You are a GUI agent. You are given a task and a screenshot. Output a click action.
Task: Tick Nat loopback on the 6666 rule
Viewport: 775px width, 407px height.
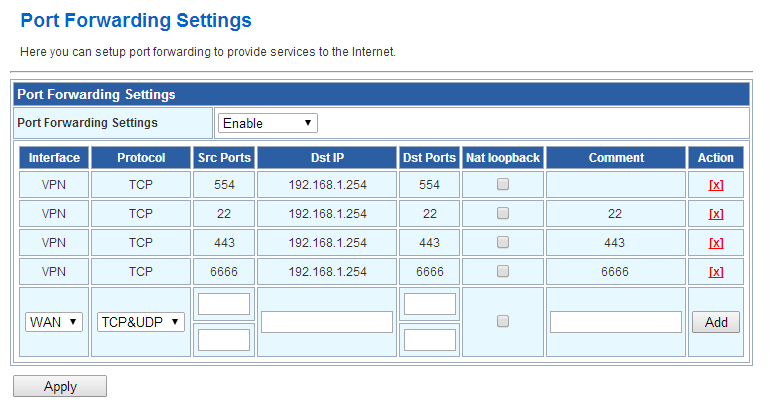(503, 271)
